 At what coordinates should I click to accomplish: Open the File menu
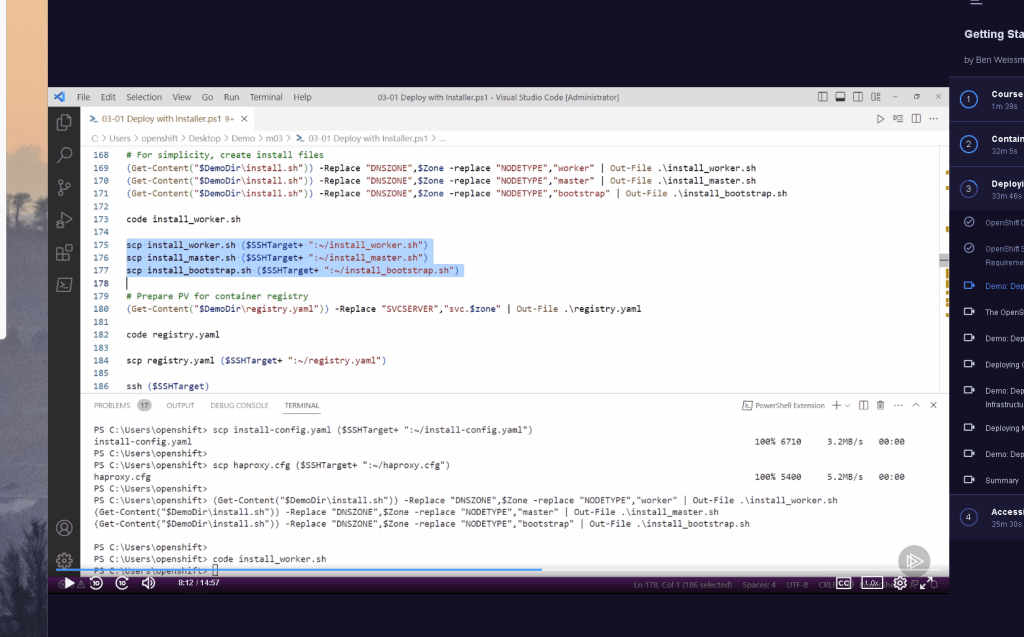coord(84,97)
